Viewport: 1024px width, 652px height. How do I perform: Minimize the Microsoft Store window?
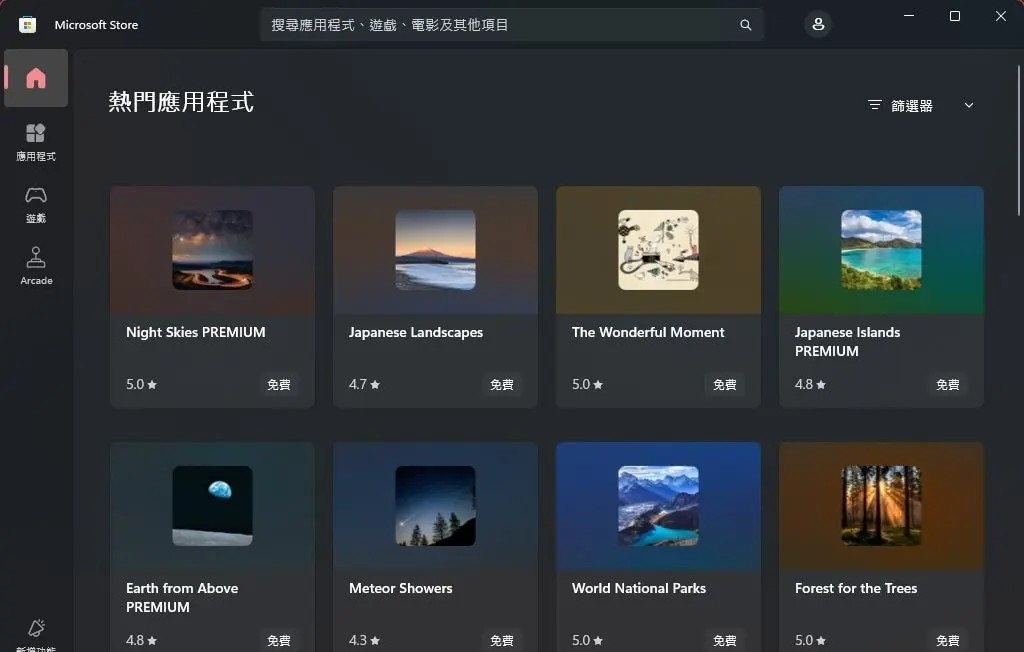908,16
